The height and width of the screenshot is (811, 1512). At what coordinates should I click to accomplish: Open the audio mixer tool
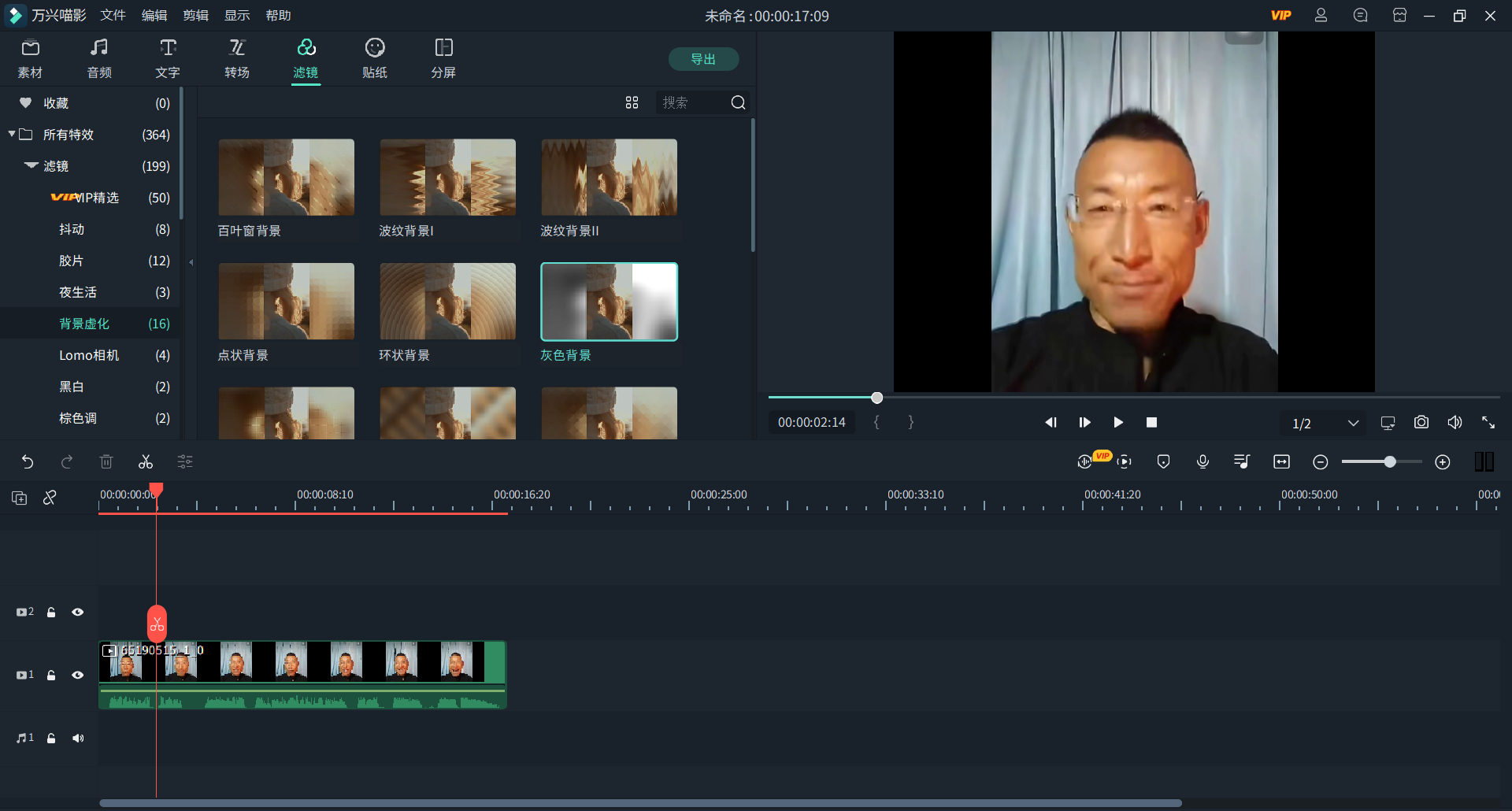(x=1241, y=461)
